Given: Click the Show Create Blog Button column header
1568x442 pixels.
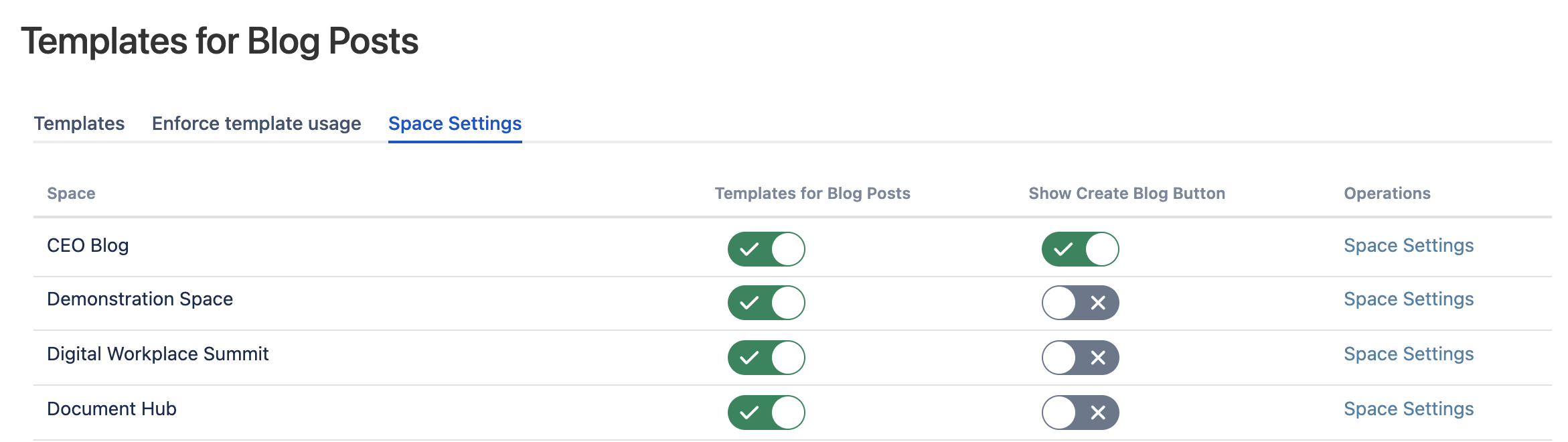Looking at the screenshot, I should point(1127,194).
